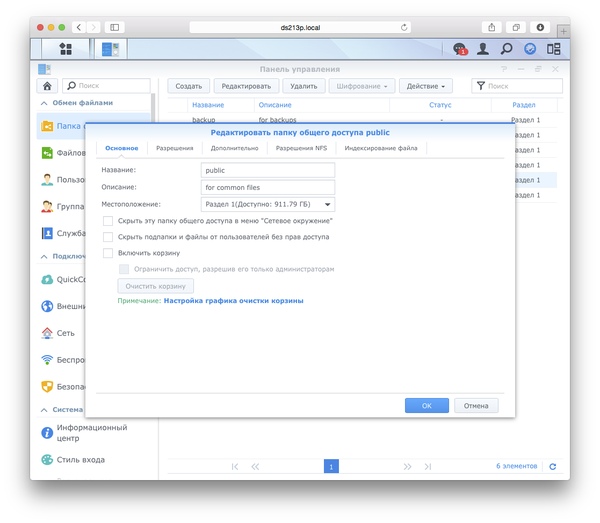Click the Directory Service icon
The height and width of the screenshot is (523, 600).
coord(47,233)
